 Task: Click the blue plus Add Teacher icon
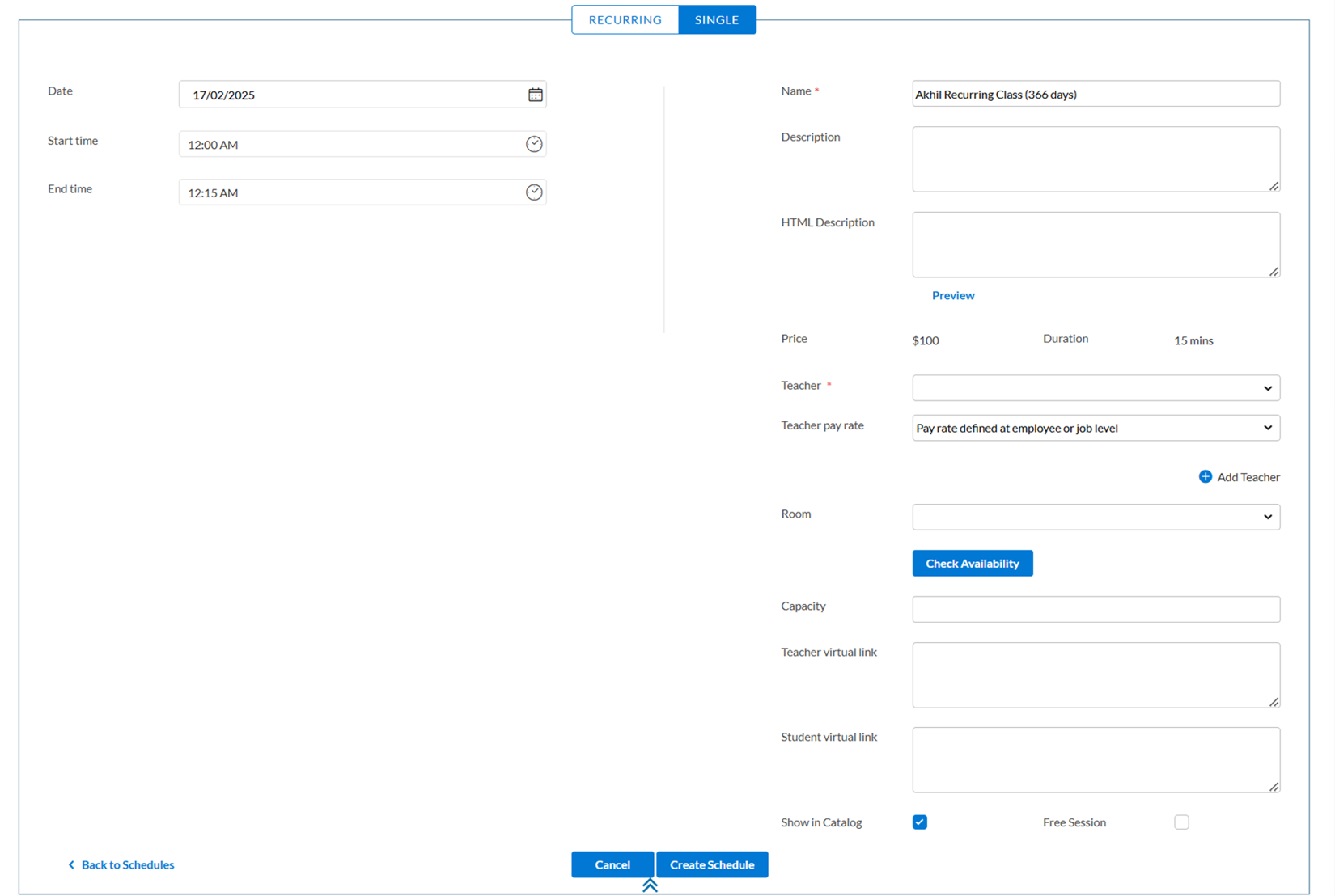pos(1205,476)
